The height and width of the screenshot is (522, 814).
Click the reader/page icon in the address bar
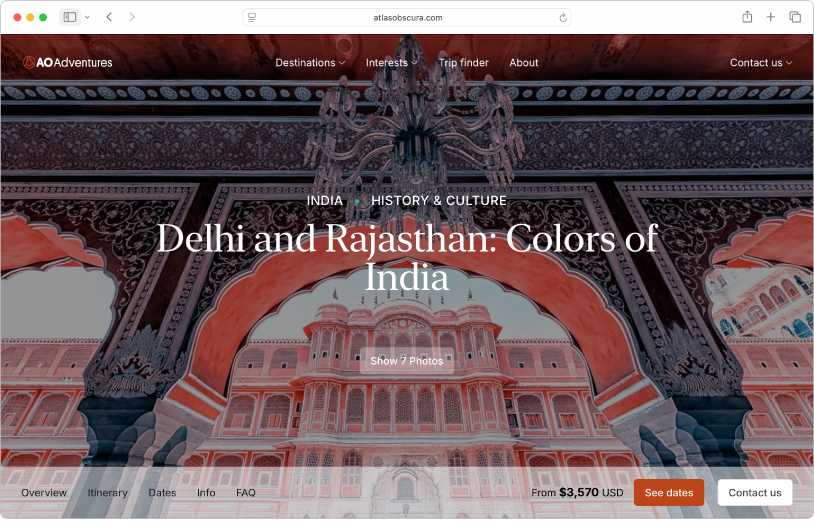point(252,18)
